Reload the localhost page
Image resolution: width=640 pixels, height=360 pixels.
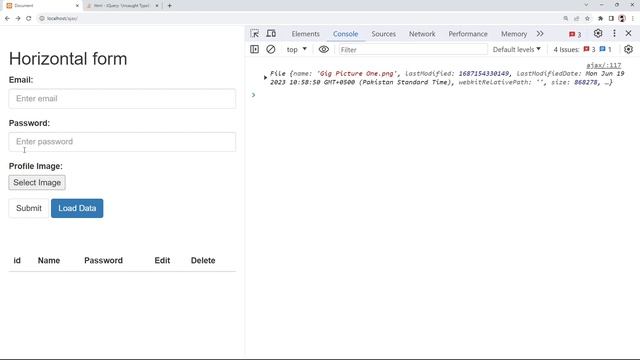29,18
